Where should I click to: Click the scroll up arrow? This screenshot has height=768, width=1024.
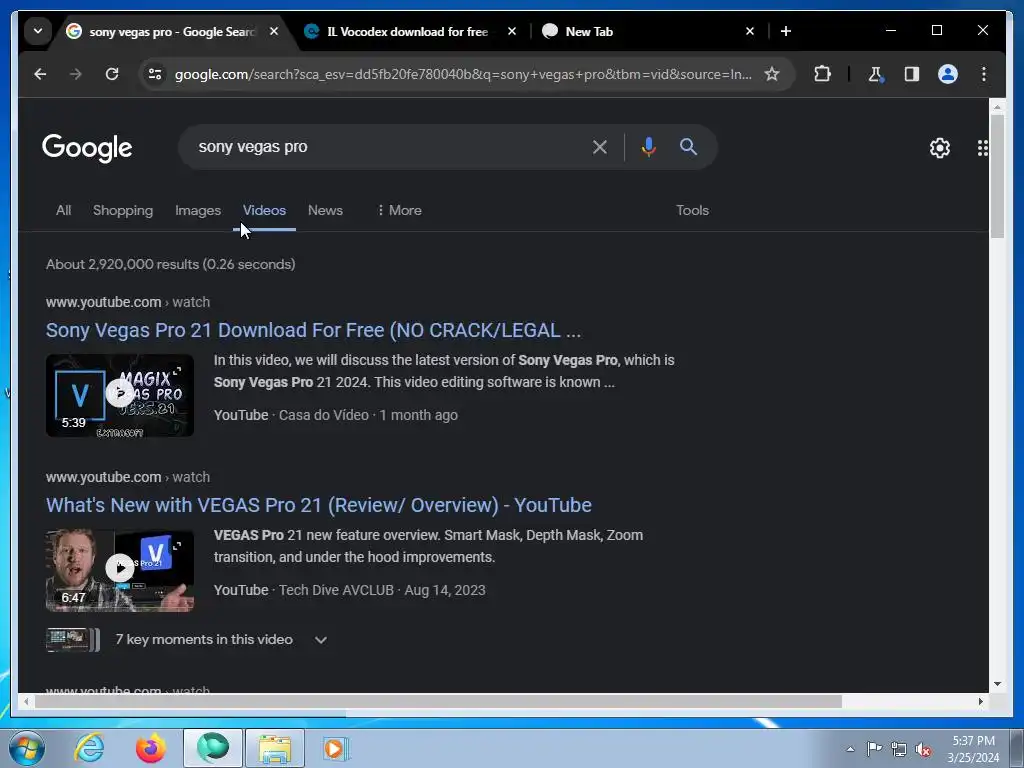[x=997, y=106]
